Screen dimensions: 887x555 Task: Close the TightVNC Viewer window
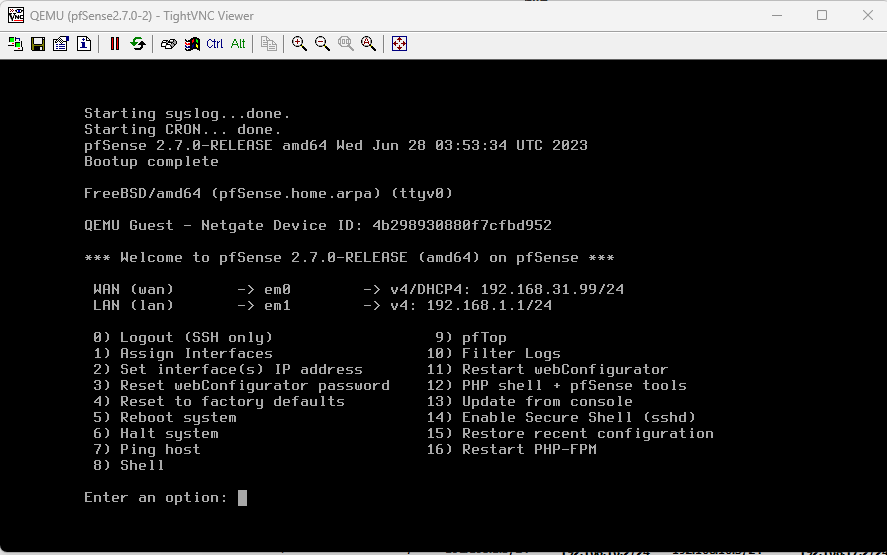868,15
